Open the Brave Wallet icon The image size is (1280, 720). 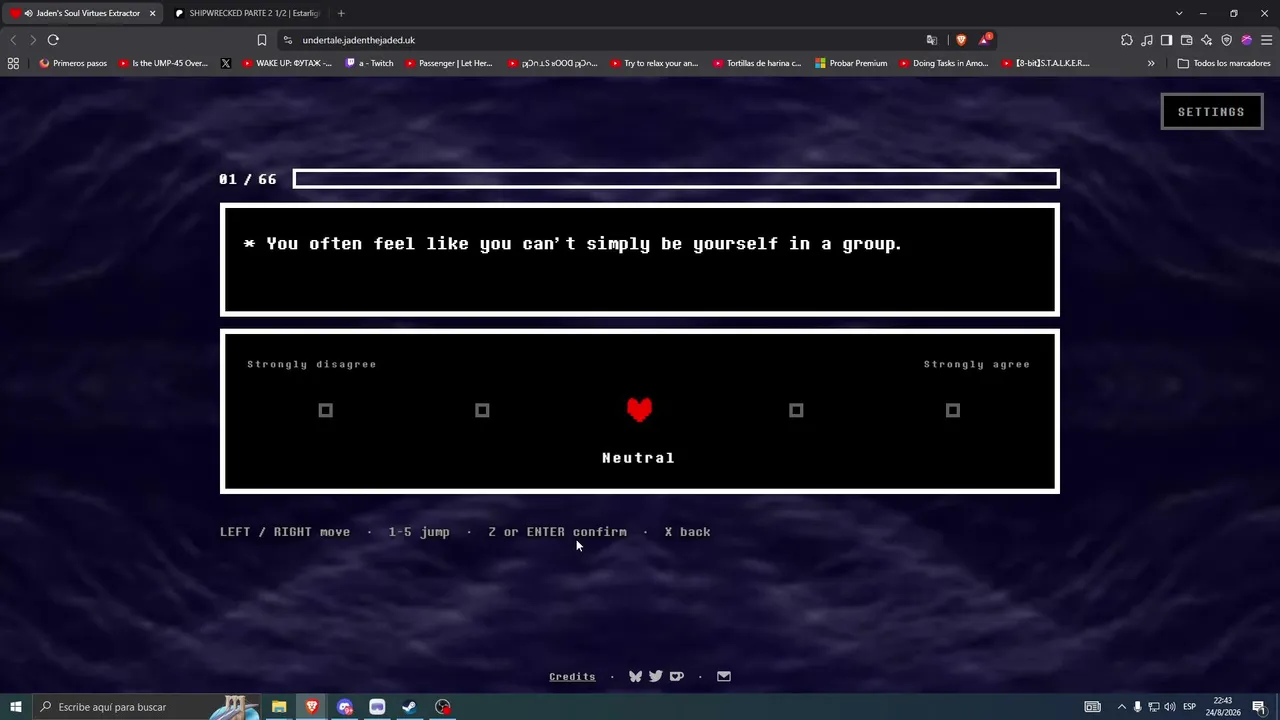1187,40
